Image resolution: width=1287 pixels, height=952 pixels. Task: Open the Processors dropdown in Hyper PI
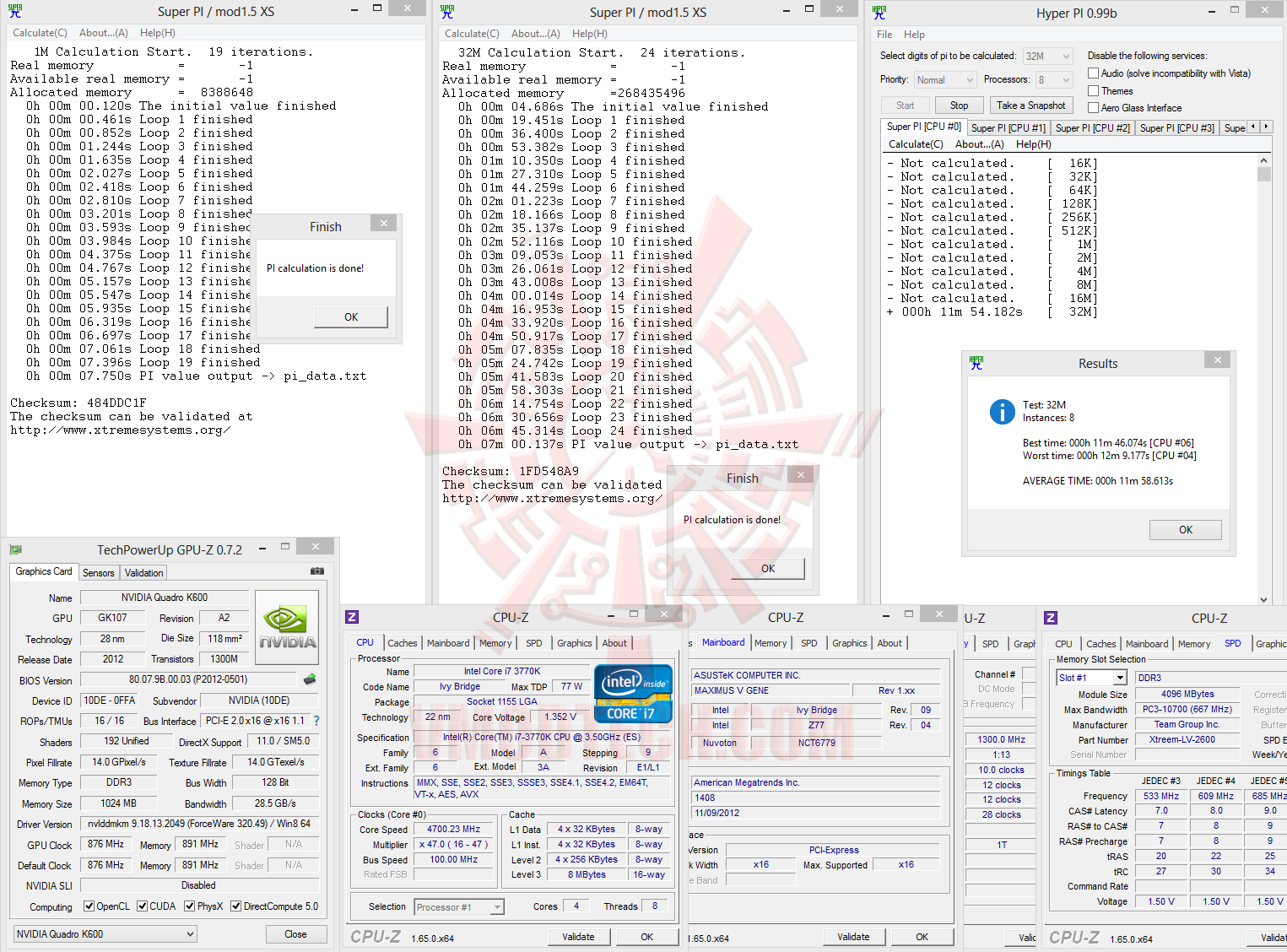[x=1054, y=80]
